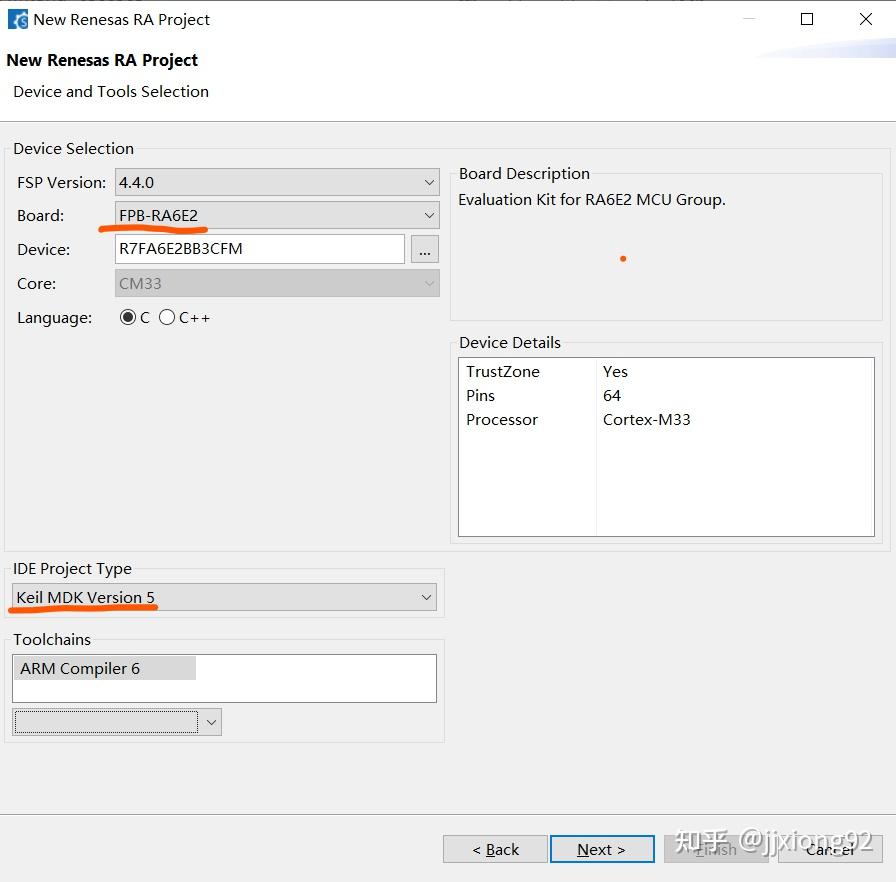Click the Device name input field
896x882 pixels.
[x=260, y=249]
